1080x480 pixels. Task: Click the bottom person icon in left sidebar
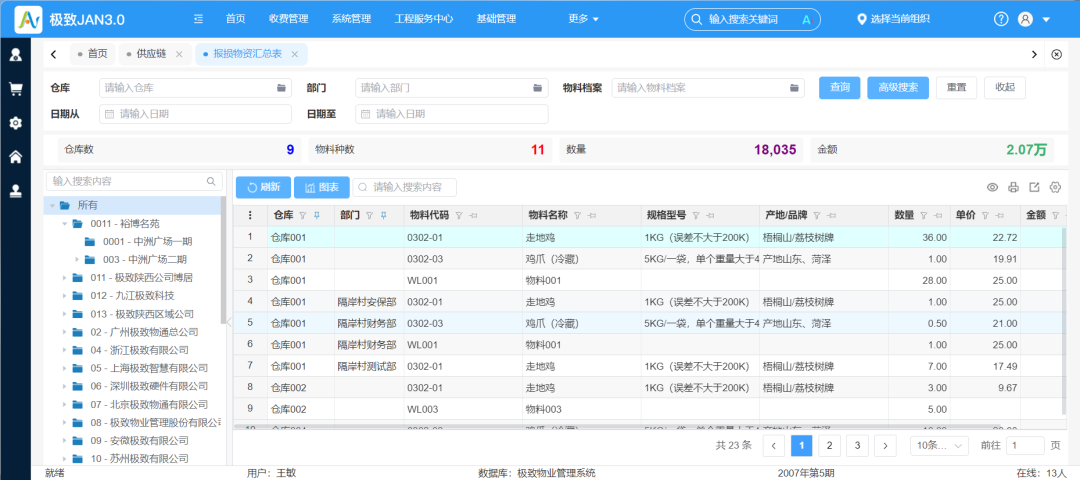coord(15,191)
